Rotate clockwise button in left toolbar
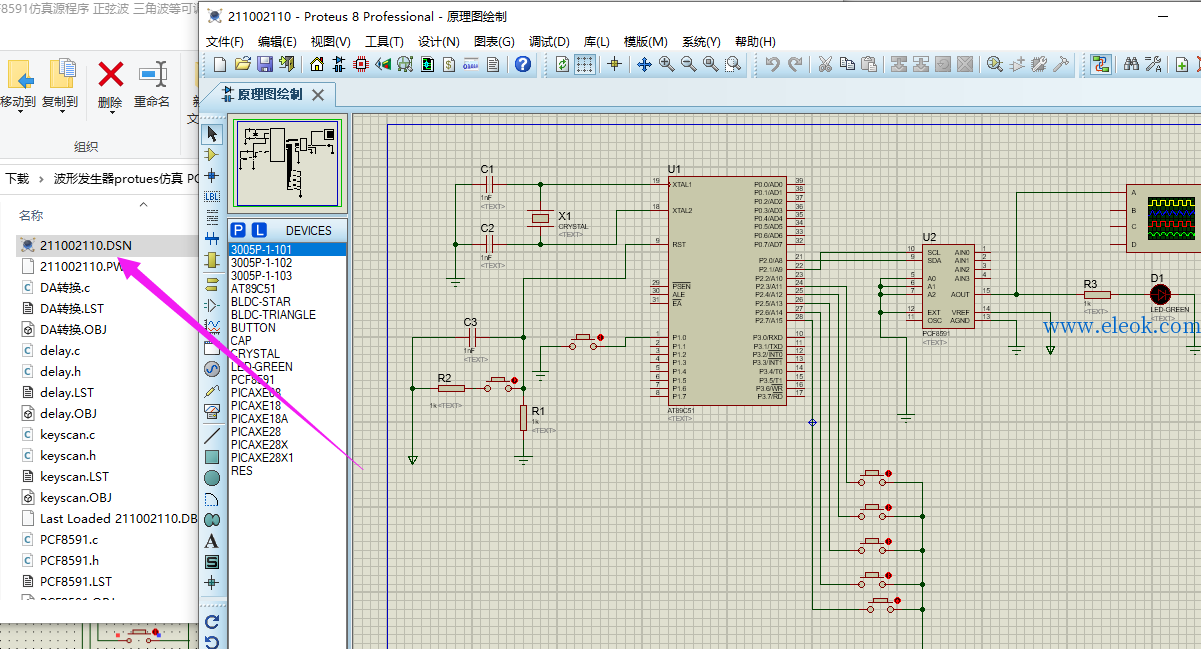Image resolution: width=1201 pixels, height=649 pixels. tap(212, 621)
